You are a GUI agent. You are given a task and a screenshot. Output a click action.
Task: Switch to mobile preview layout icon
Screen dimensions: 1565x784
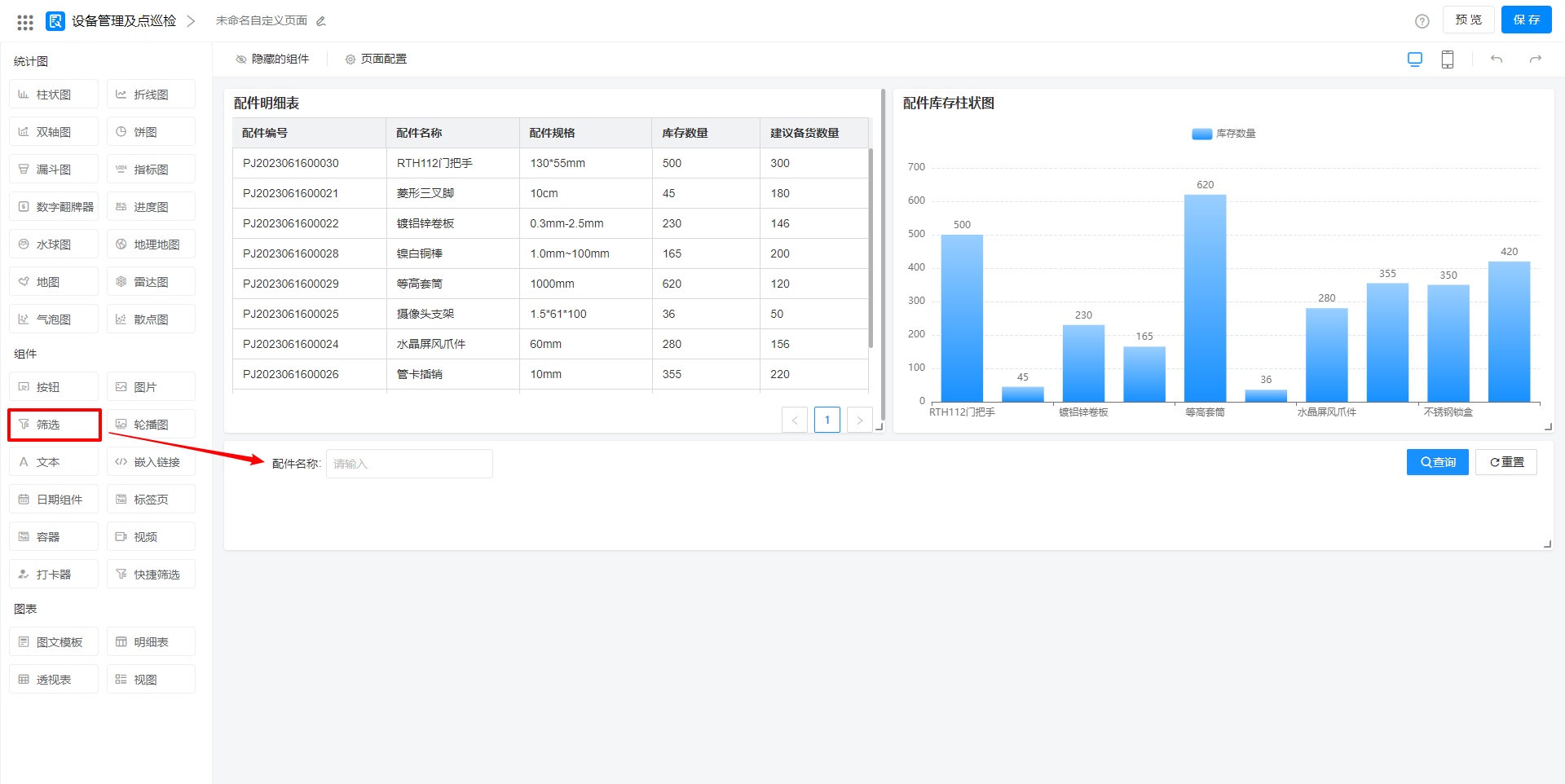pos(1448,59)
